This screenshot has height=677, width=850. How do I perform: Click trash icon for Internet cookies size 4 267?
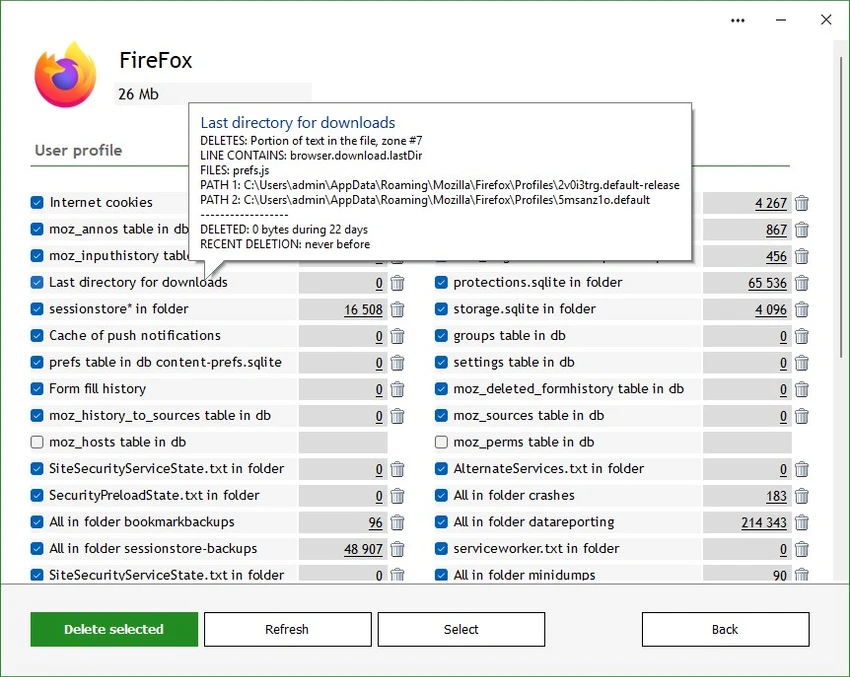(x=801, y=203)
